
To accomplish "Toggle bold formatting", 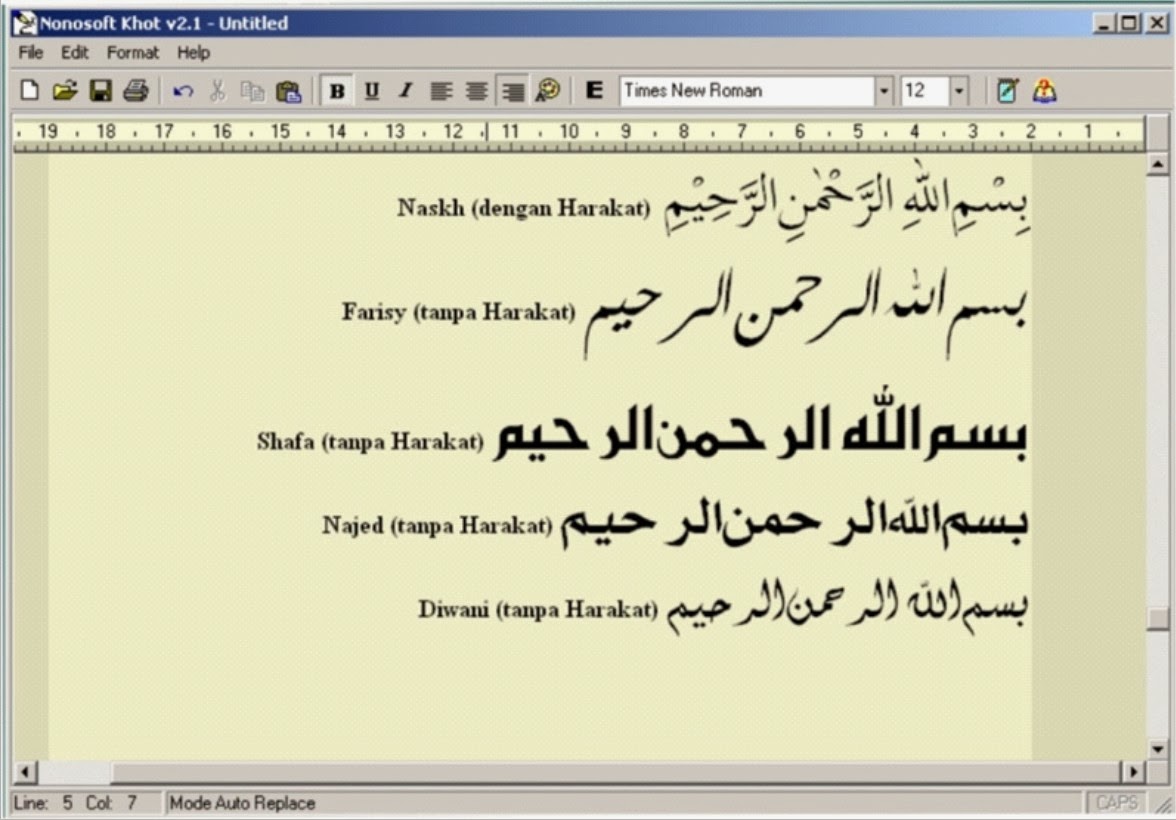I will pyautogui.click(x=337, y=90).
